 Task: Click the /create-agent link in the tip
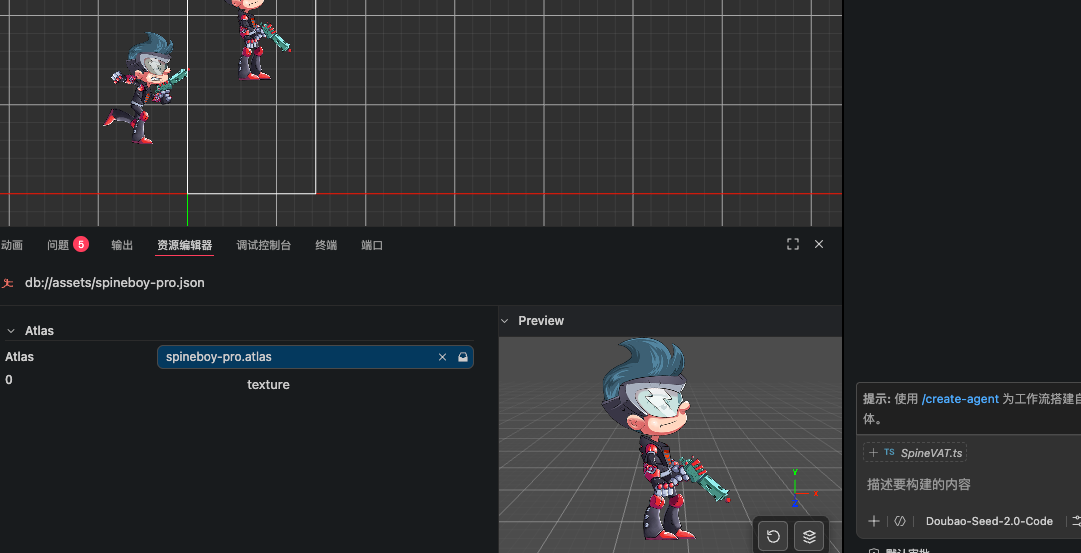coord(960,399)
